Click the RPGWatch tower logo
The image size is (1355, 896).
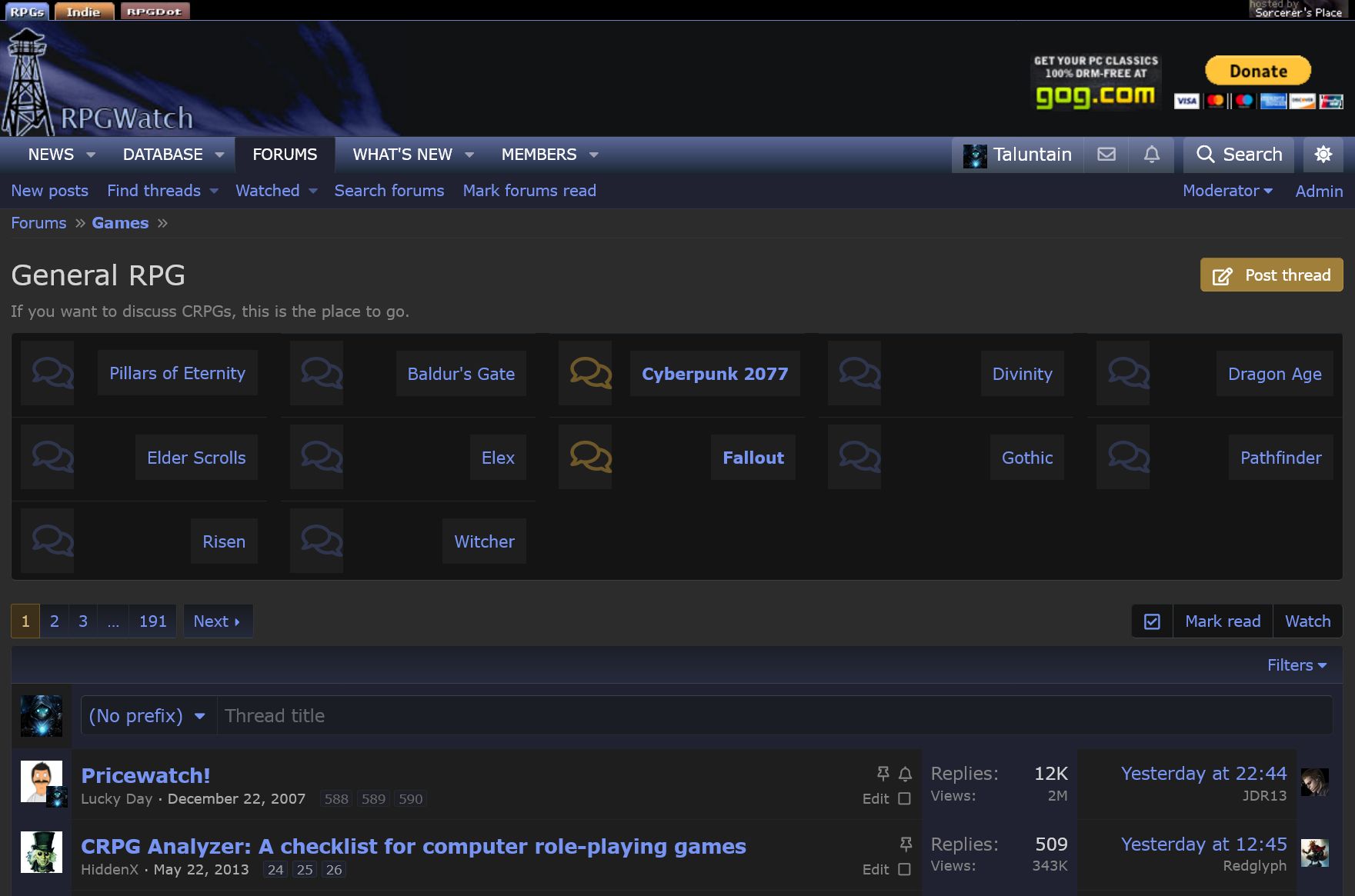(98, 82)
